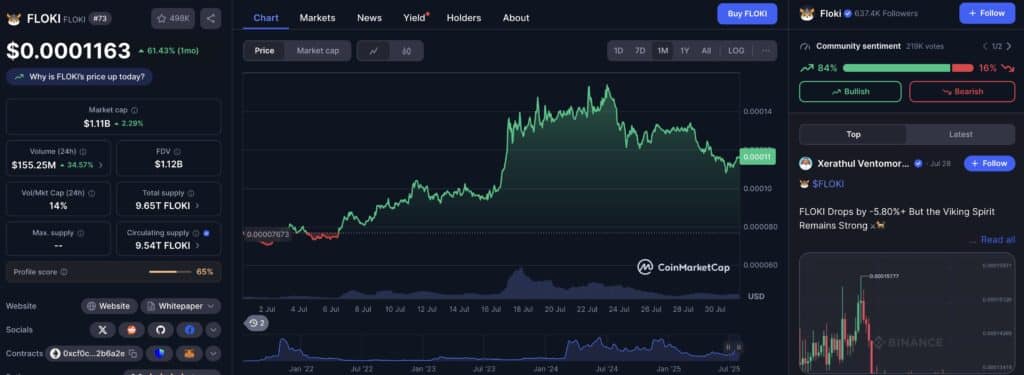Vote Bullish on community sentiment
Viewport: 1024px width, 375px height.
(x=850, y=91)
